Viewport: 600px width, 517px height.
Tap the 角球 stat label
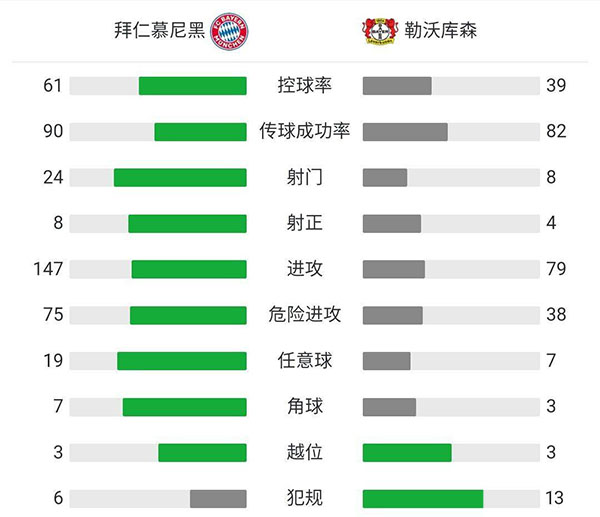point(304,407)
